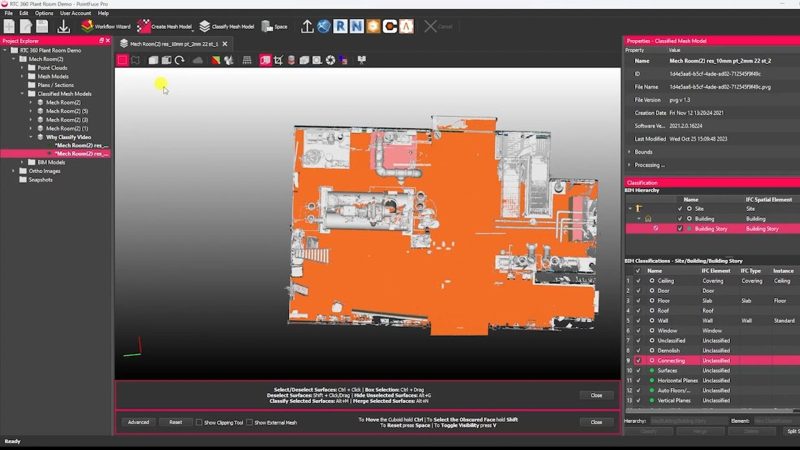Expand the Bounds property section
The image size is (800, 450).
(629, 151)
